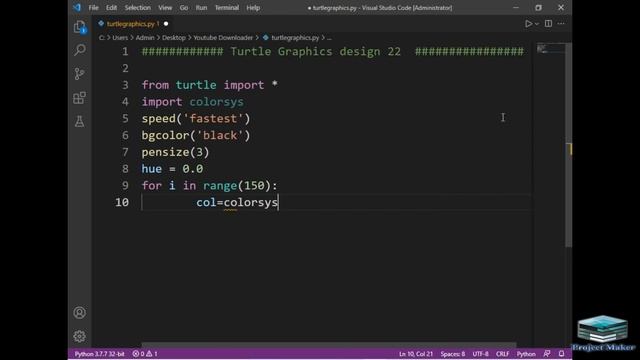Change indentation via Spaces: 8
The width and height of the screenshot is (640, 360).
(453, 354)
